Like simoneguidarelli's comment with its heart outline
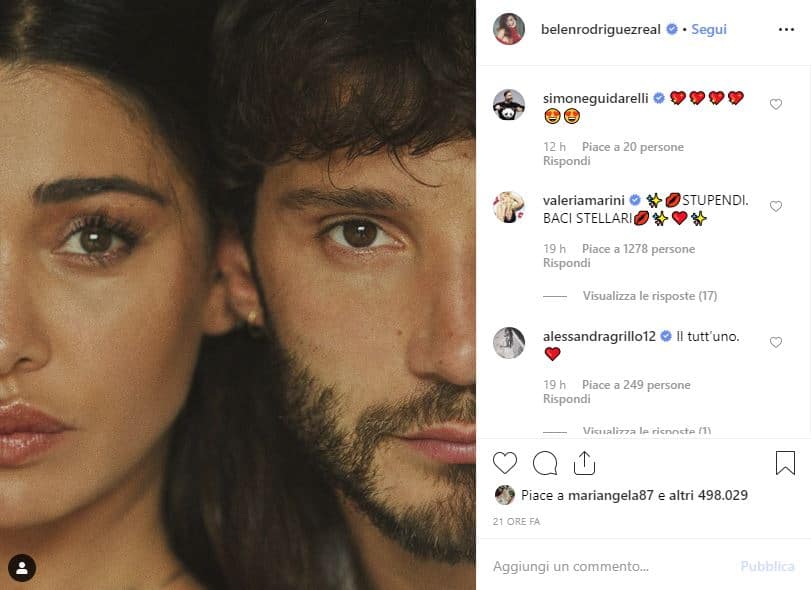Screen dimensions: 811x590 click(x=776, y=104)
